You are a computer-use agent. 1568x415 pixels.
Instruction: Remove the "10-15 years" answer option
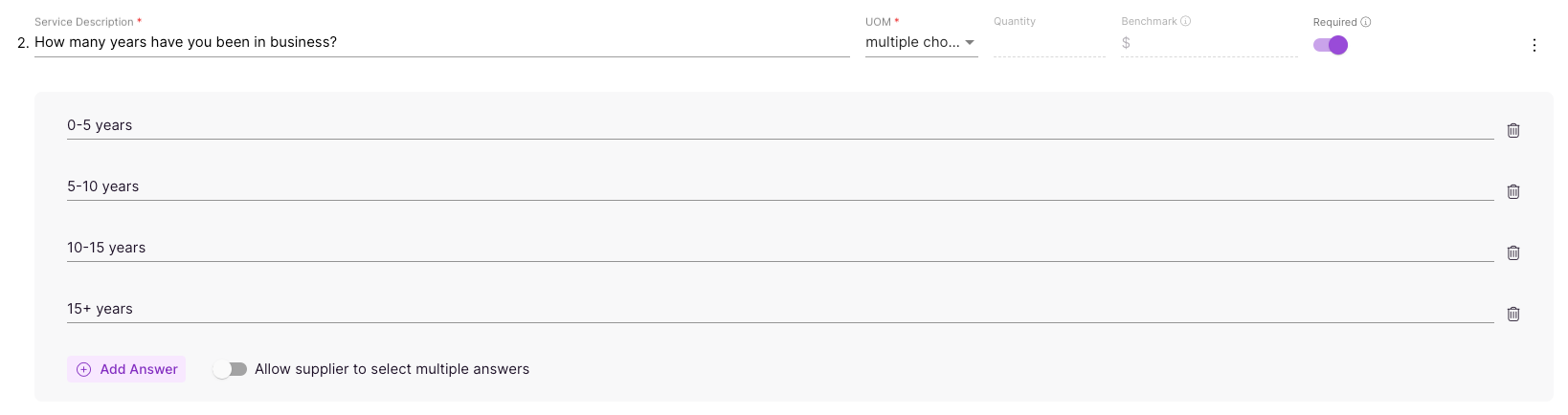(1513, 252)
